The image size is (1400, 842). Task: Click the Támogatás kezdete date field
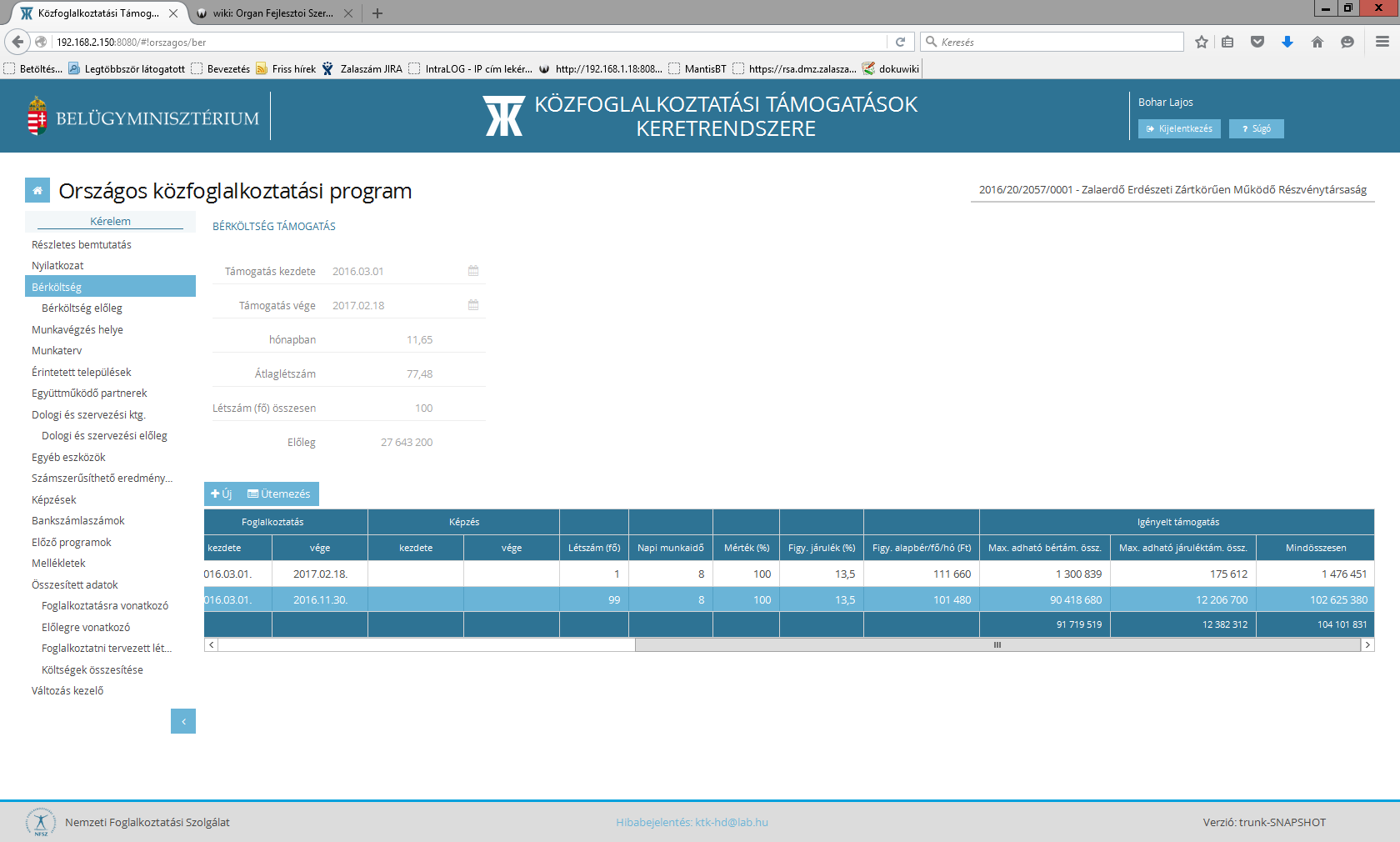click(x=396, y=271)
